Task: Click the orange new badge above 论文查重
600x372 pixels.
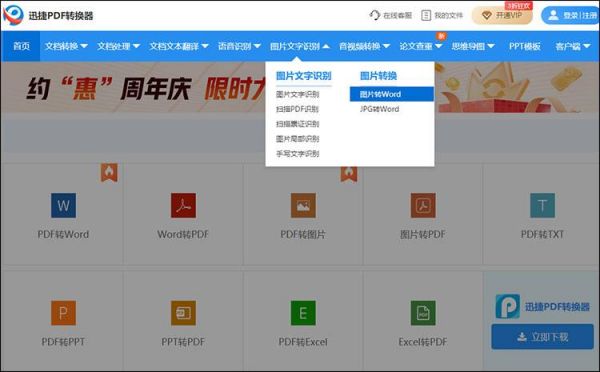Action: pyautogui.click(x=441, y=36)
